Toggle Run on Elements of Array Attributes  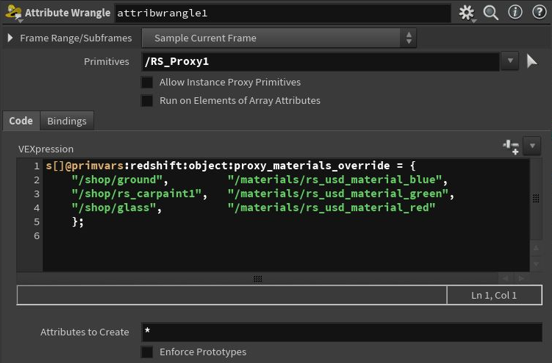click(x=147, y=101)
